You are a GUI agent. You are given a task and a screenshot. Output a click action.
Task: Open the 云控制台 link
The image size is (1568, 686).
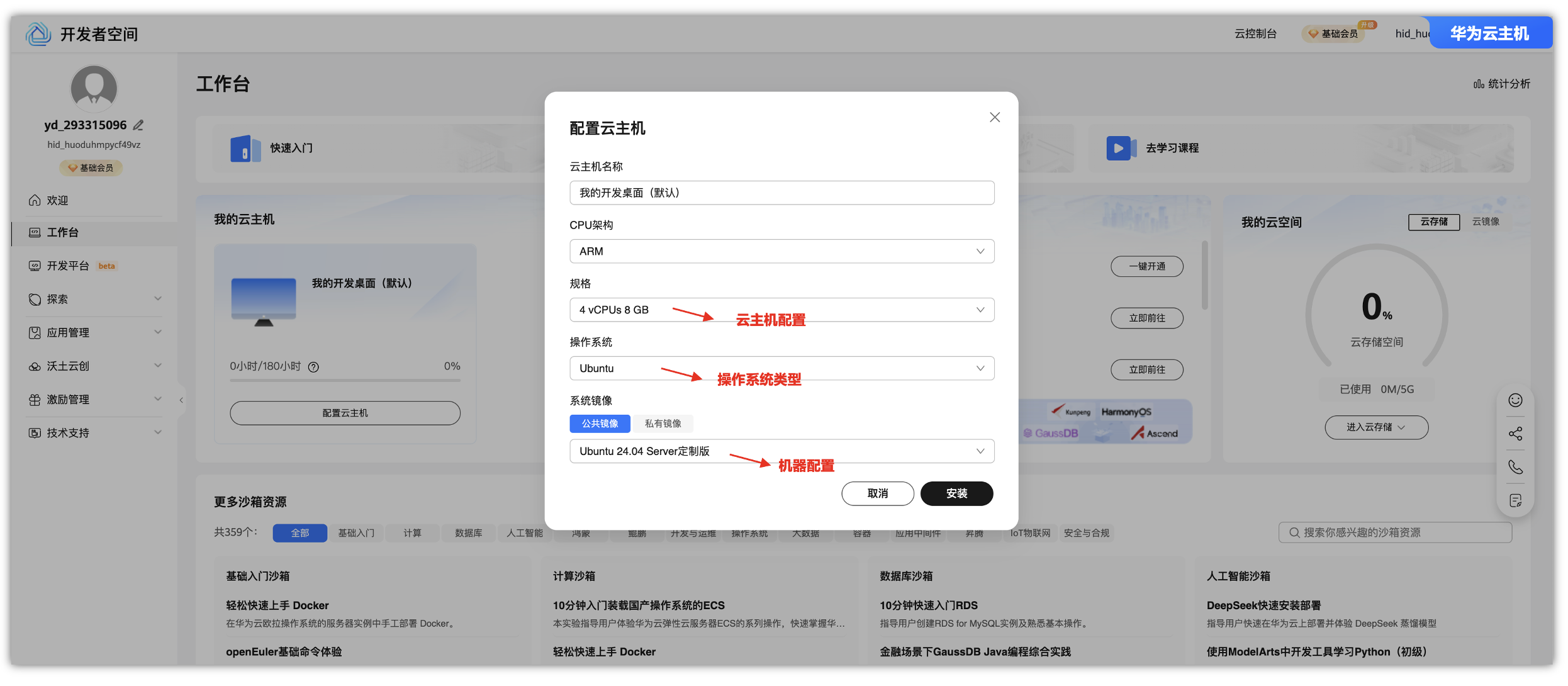coord(1256,34)
